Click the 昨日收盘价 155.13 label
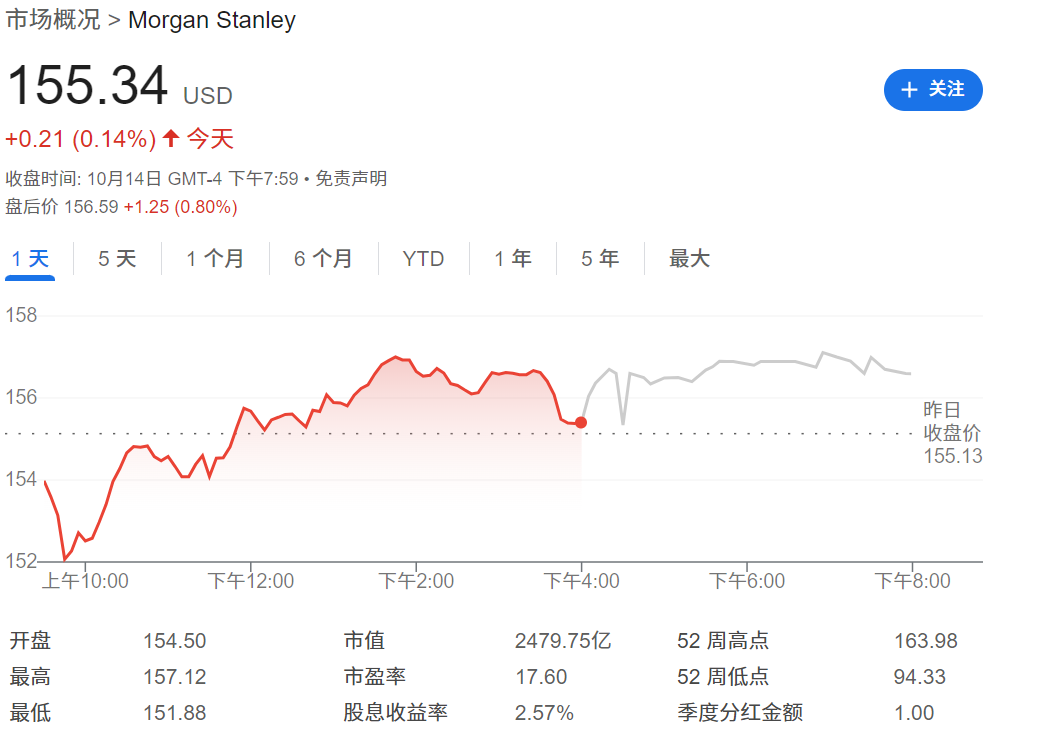The image size is (1056, 734). [952, 433]
